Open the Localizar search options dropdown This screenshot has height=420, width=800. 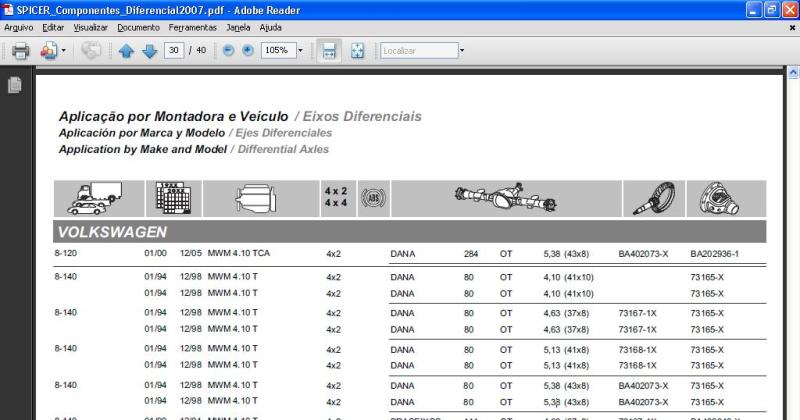coord(462,50)
